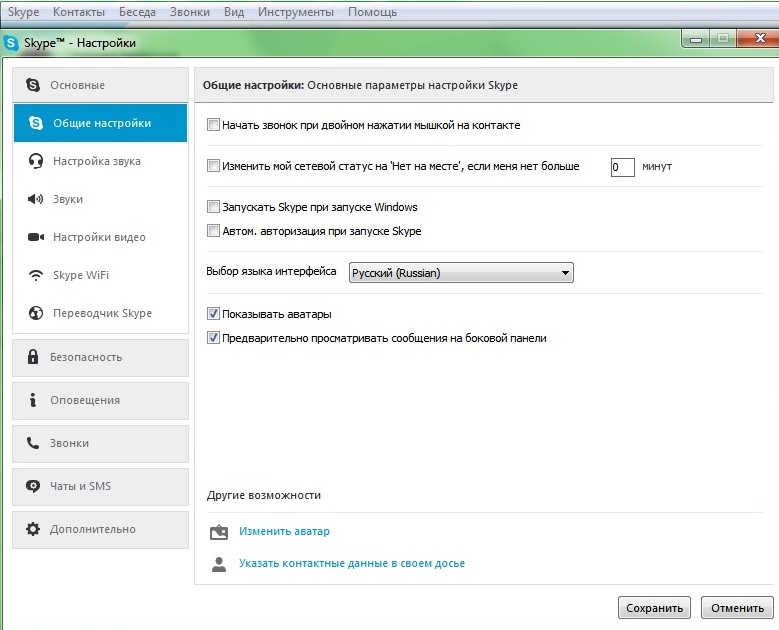Click the headset icon for Настройка звука
Viewport: 779px width, 630px height.
point(36,161)
